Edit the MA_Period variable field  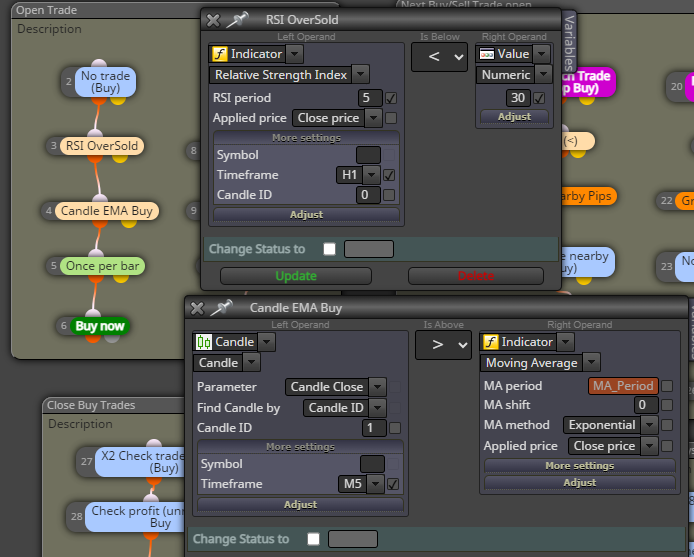(623, 386)
